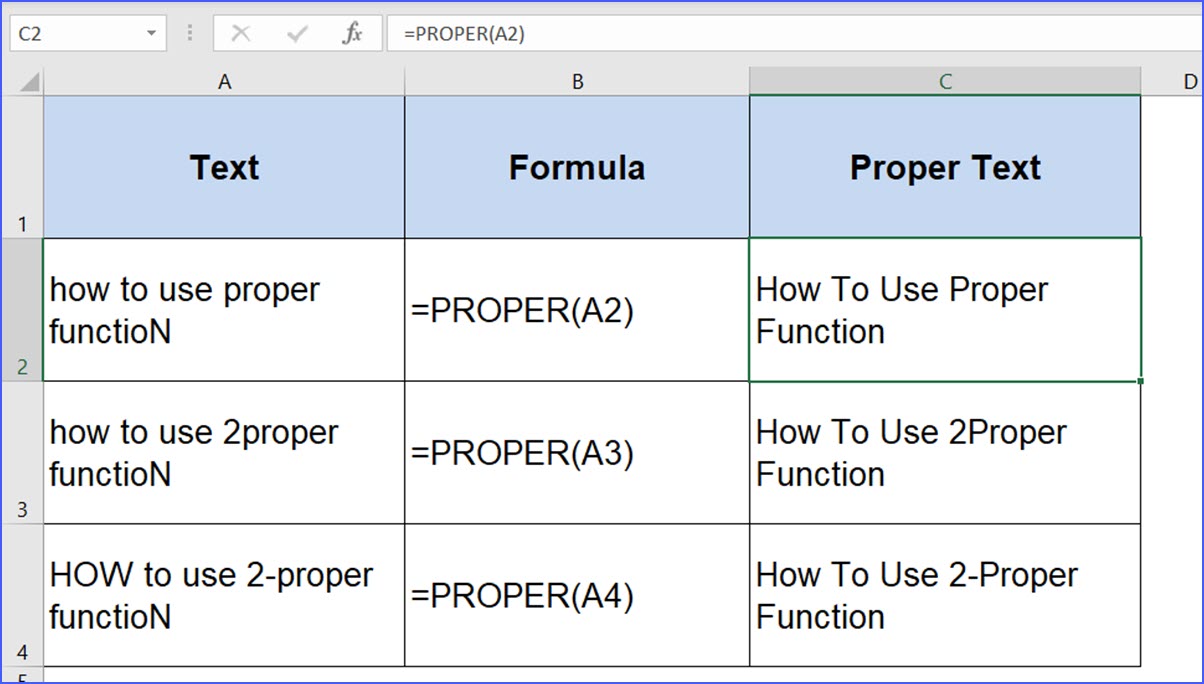Select row header 2
The width and height of the screenshot is (1204, 684).
point(22,310)
